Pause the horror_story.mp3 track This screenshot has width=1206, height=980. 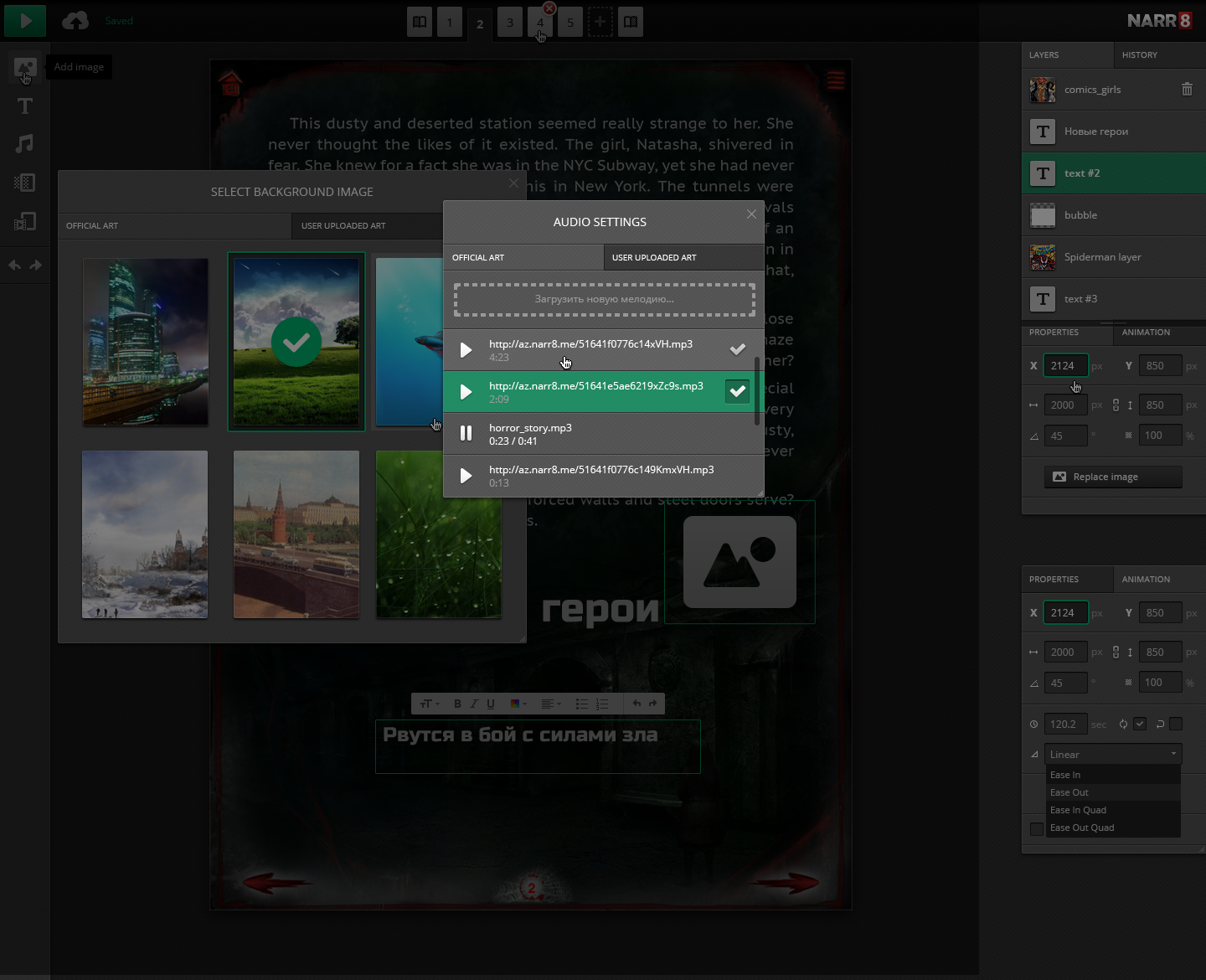point(466,433)
